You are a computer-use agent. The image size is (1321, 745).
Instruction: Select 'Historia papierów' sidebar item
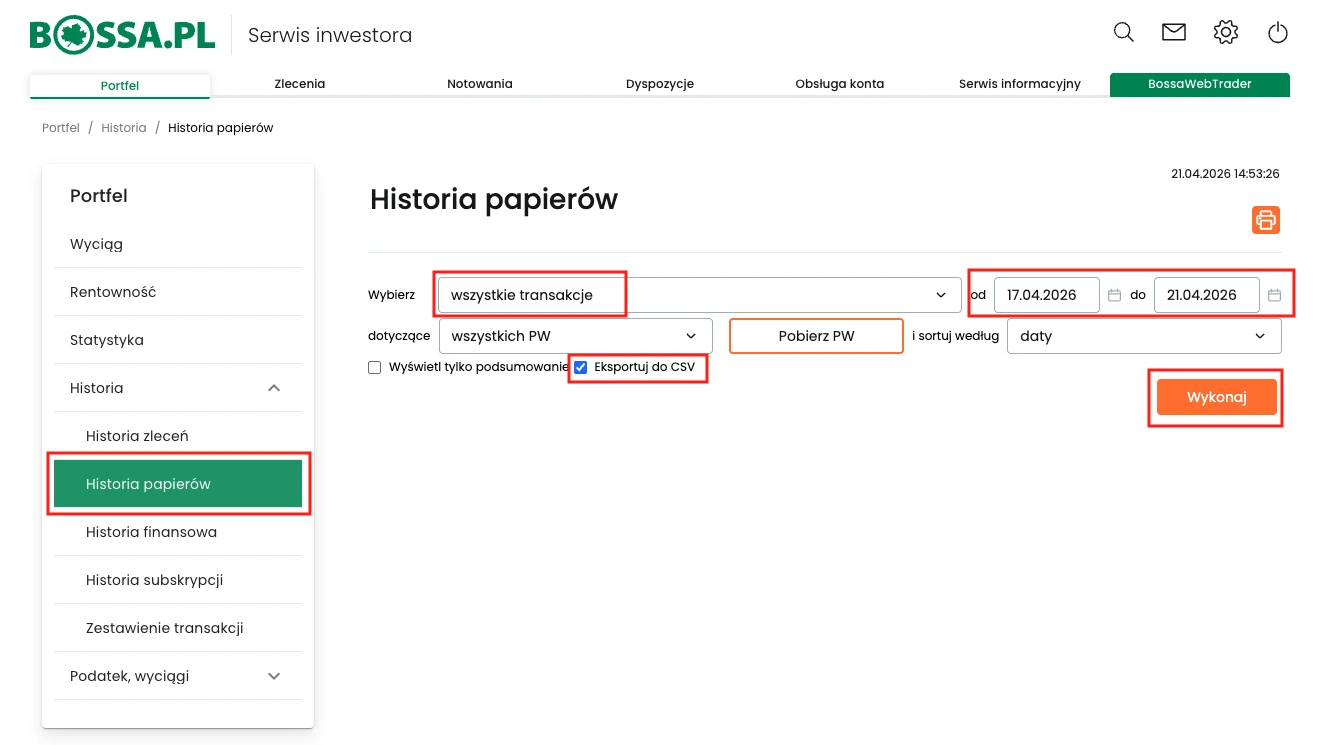tap(178, 484)
